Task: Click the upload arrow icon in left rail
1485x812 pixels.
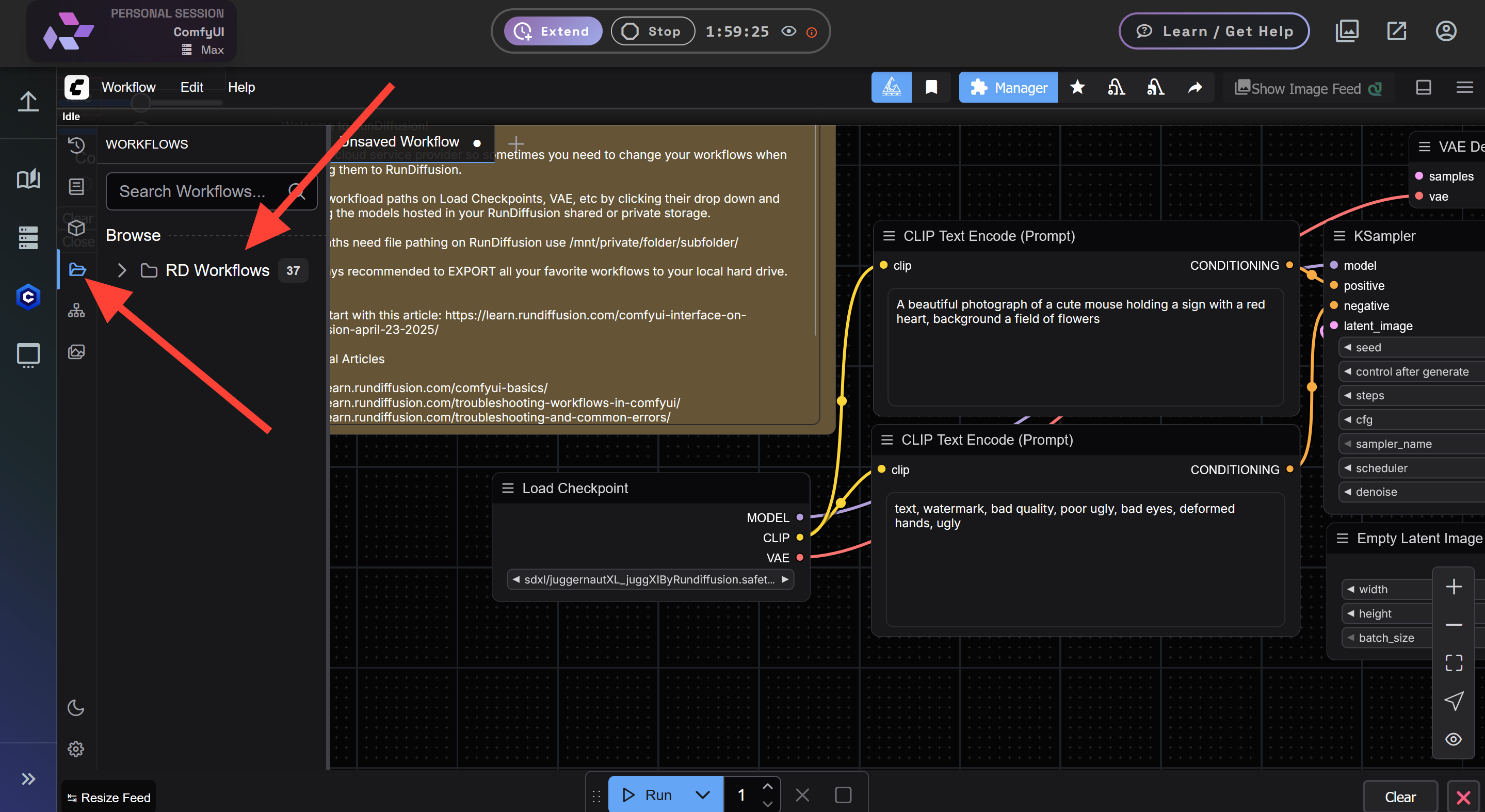Action: (x=28, y=102)
